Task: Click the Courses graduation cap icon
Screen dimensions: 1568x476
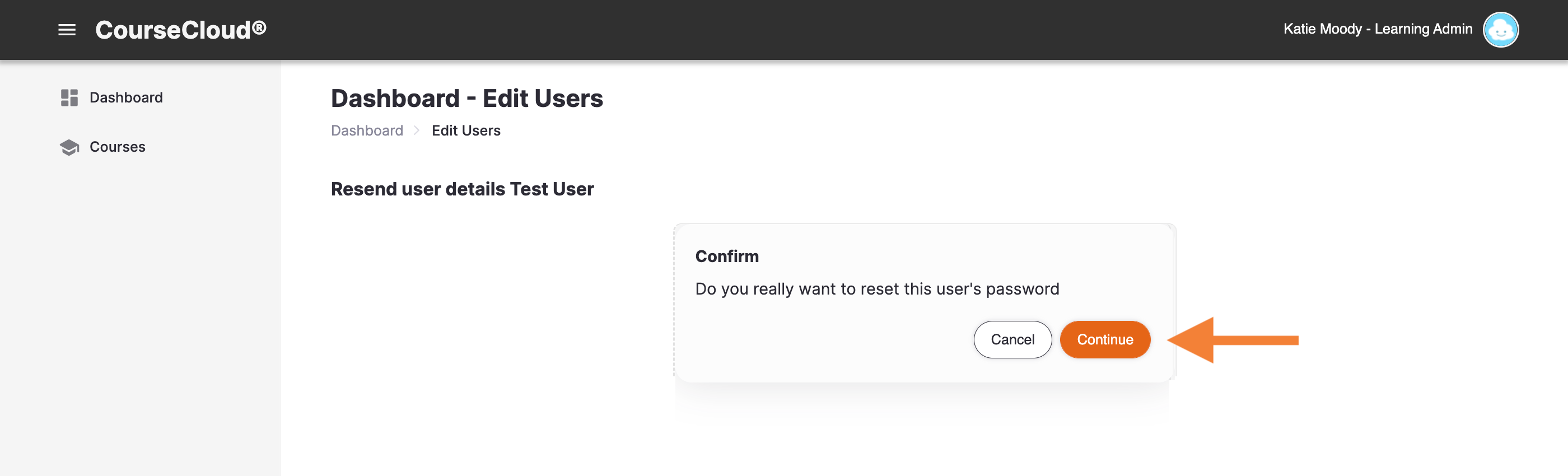Action: click(69, 147)
